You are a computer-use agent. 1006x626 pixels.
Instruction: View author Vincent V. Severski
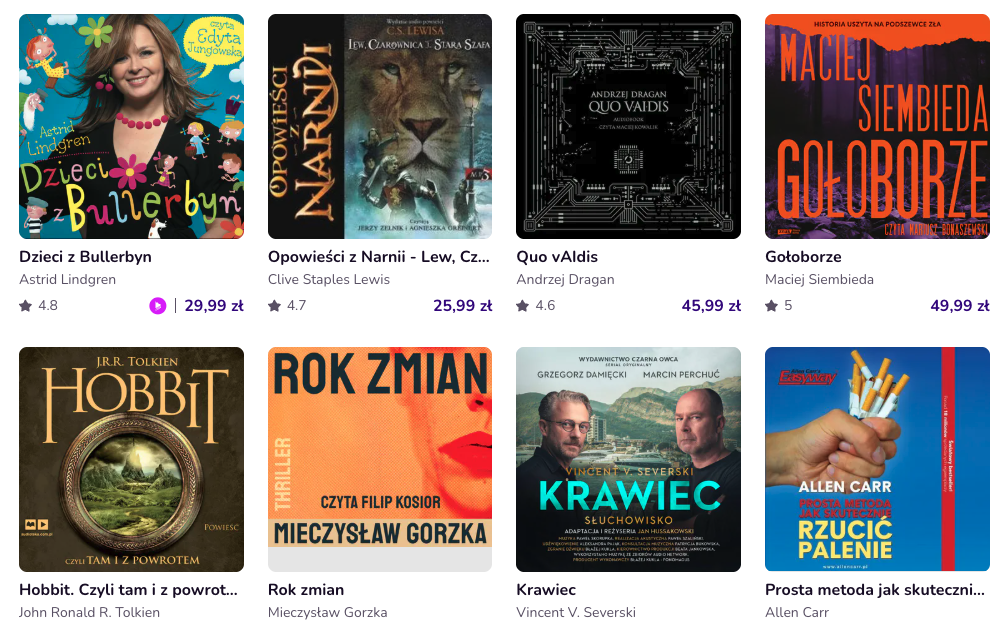tap(576, 612)
